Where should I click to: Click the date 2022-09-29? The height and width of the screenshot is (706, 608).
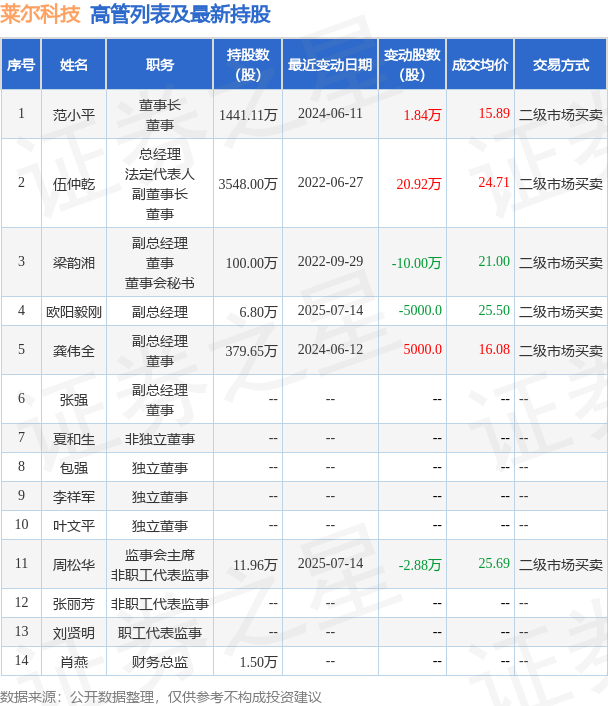pos(330,261)
